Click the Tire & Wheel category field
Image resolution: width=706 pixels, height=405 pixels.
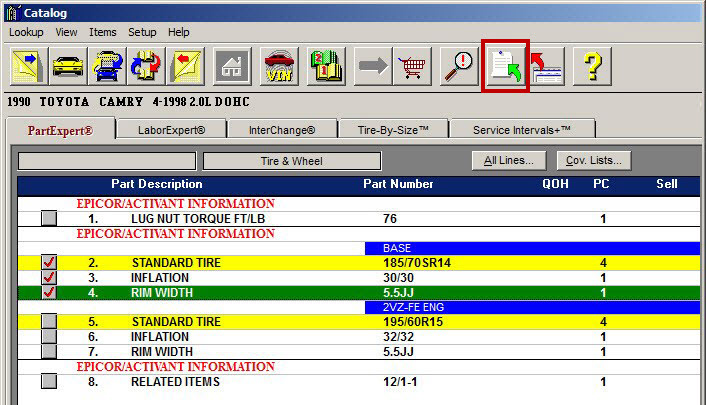(292, 161)
